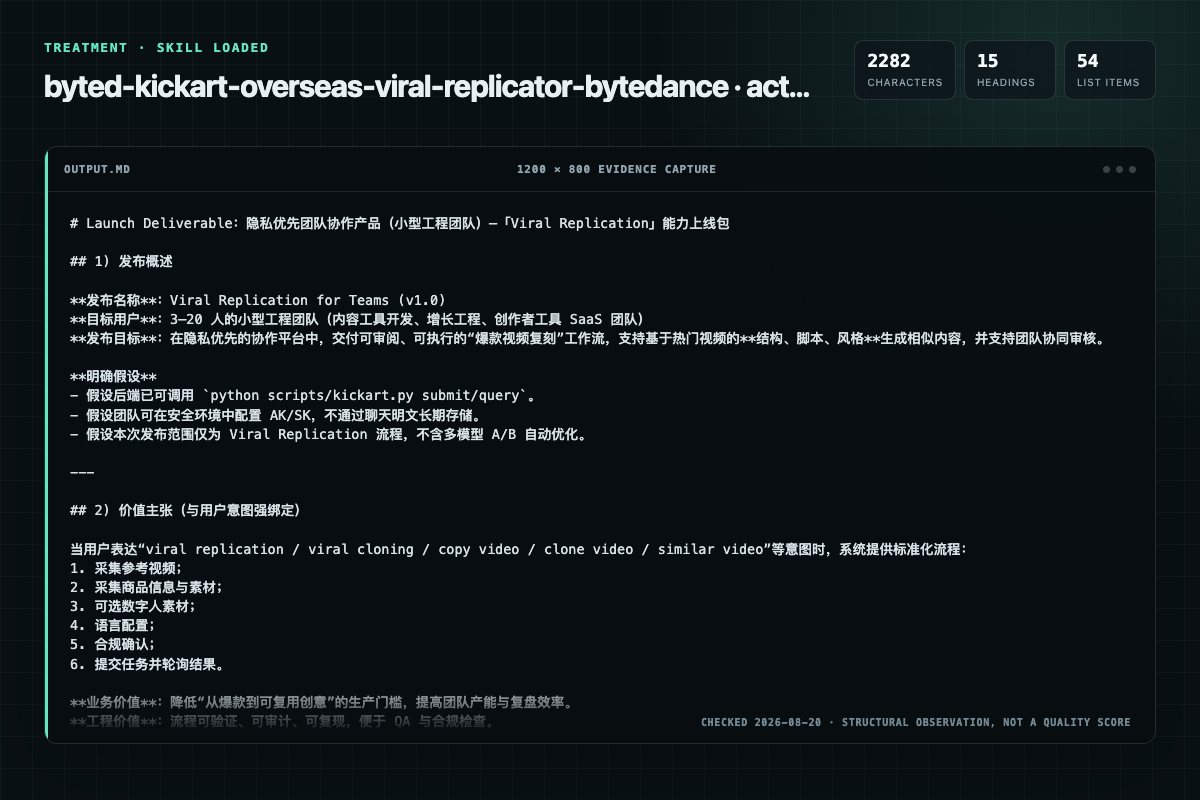Screen dimensions: 1200x800
Task: Click the OUTPUT.MD file label
Action: pos(97,169)
